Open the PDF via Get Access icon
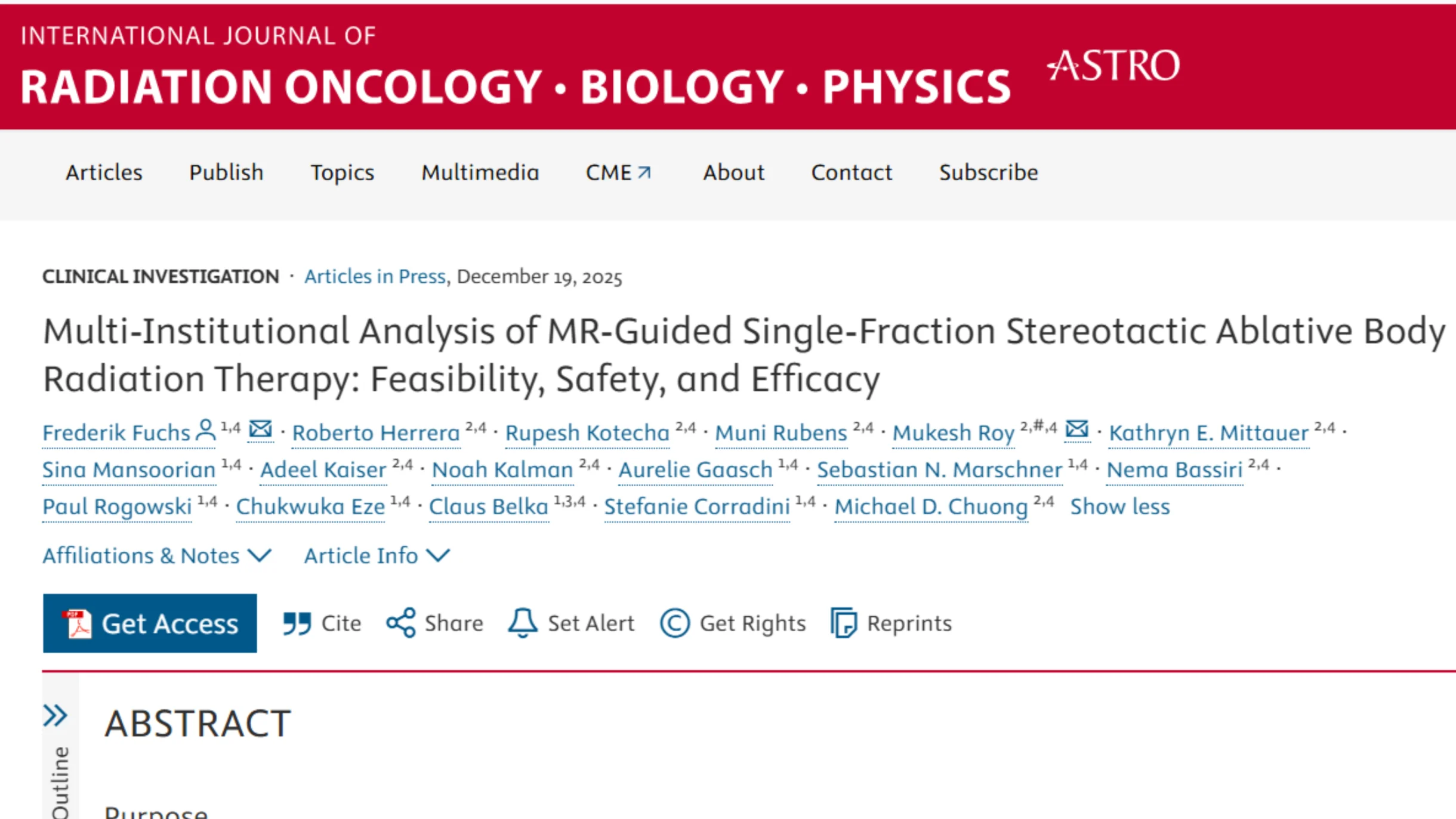1456x819 pixels. click(81, 623)
